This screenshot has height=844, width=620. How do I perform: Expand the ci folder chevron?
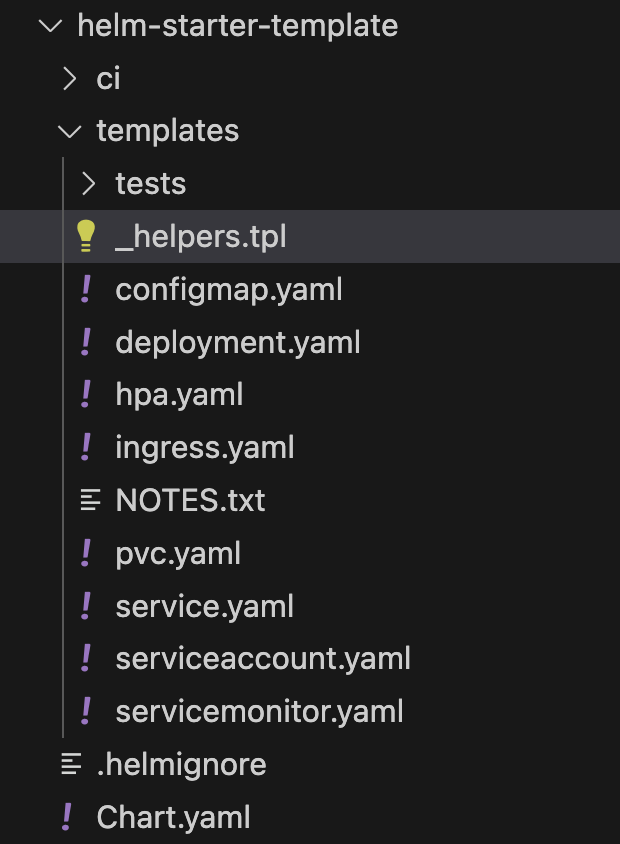pyautogui.click(x=69, y=79)
